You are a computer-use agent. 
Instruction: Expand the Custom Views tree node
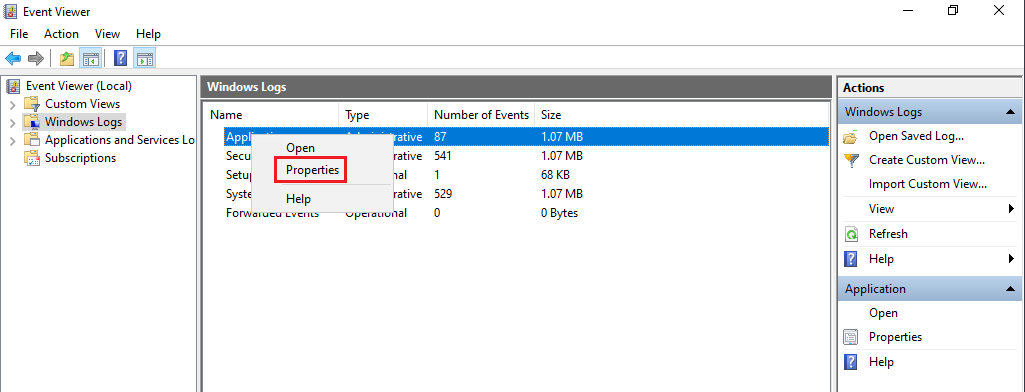pyautogui.click(x=12, y=104)
